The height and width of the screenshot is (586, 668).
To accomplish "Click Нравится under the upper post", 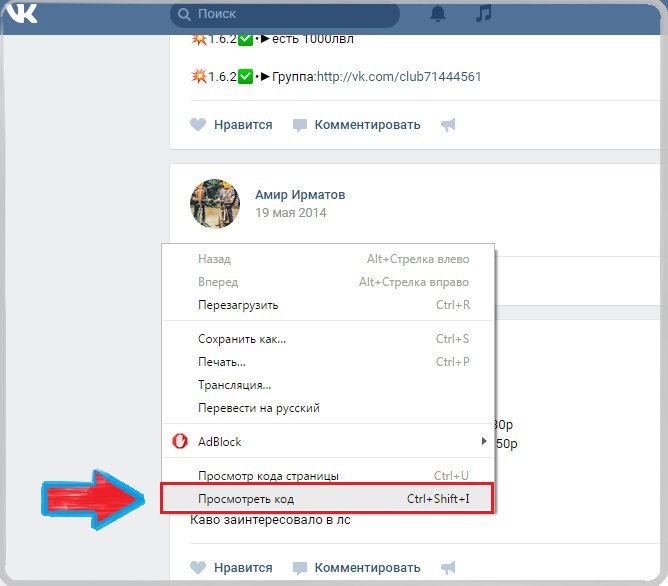I will (x=243, y=125).
